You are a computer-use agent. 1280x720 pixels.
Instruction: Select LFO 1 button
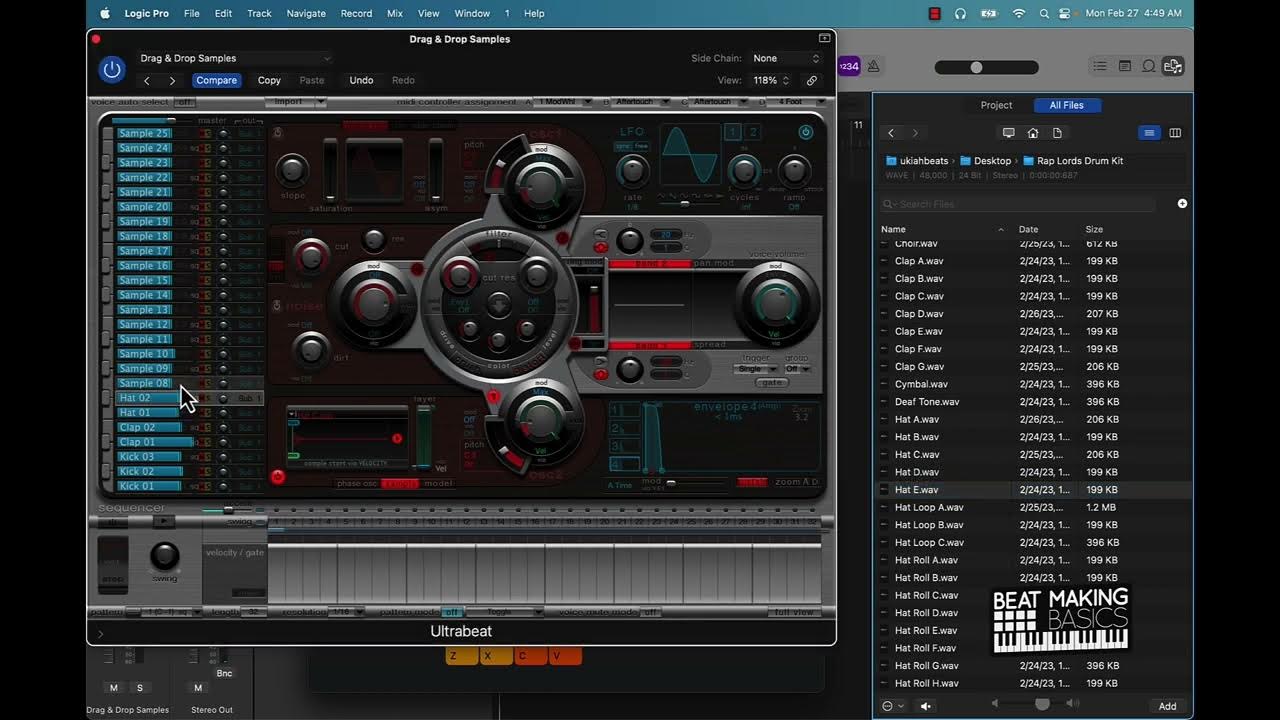[x=734, y=132]
